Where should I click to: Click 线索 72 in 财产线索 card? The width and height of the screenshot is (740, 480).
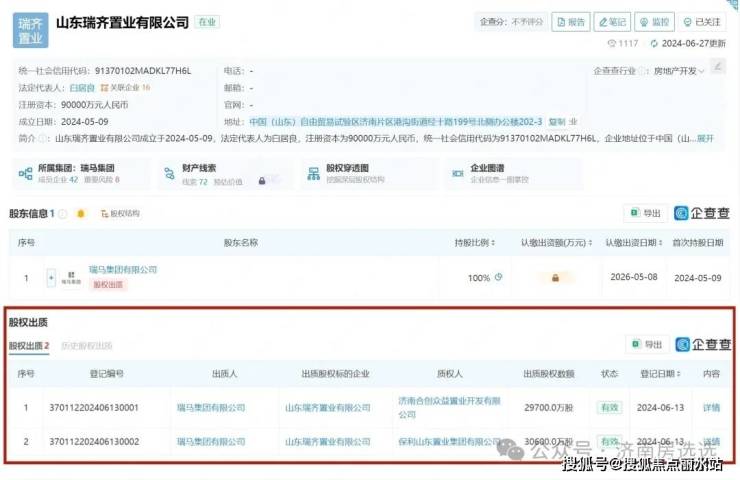[x=195, y=182]
